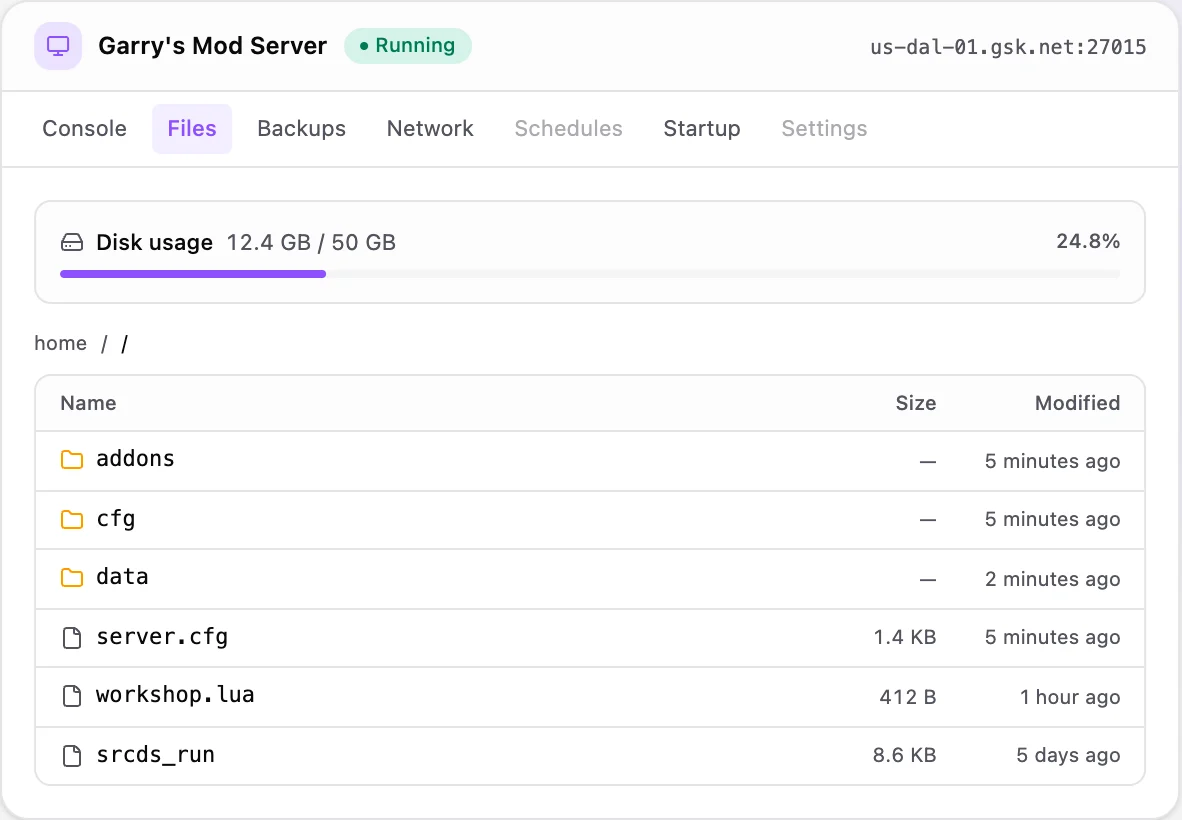This screenshot has width=1182, height=820.
Task: Click the addons folder icon
Action: click(x=72, y=459)
